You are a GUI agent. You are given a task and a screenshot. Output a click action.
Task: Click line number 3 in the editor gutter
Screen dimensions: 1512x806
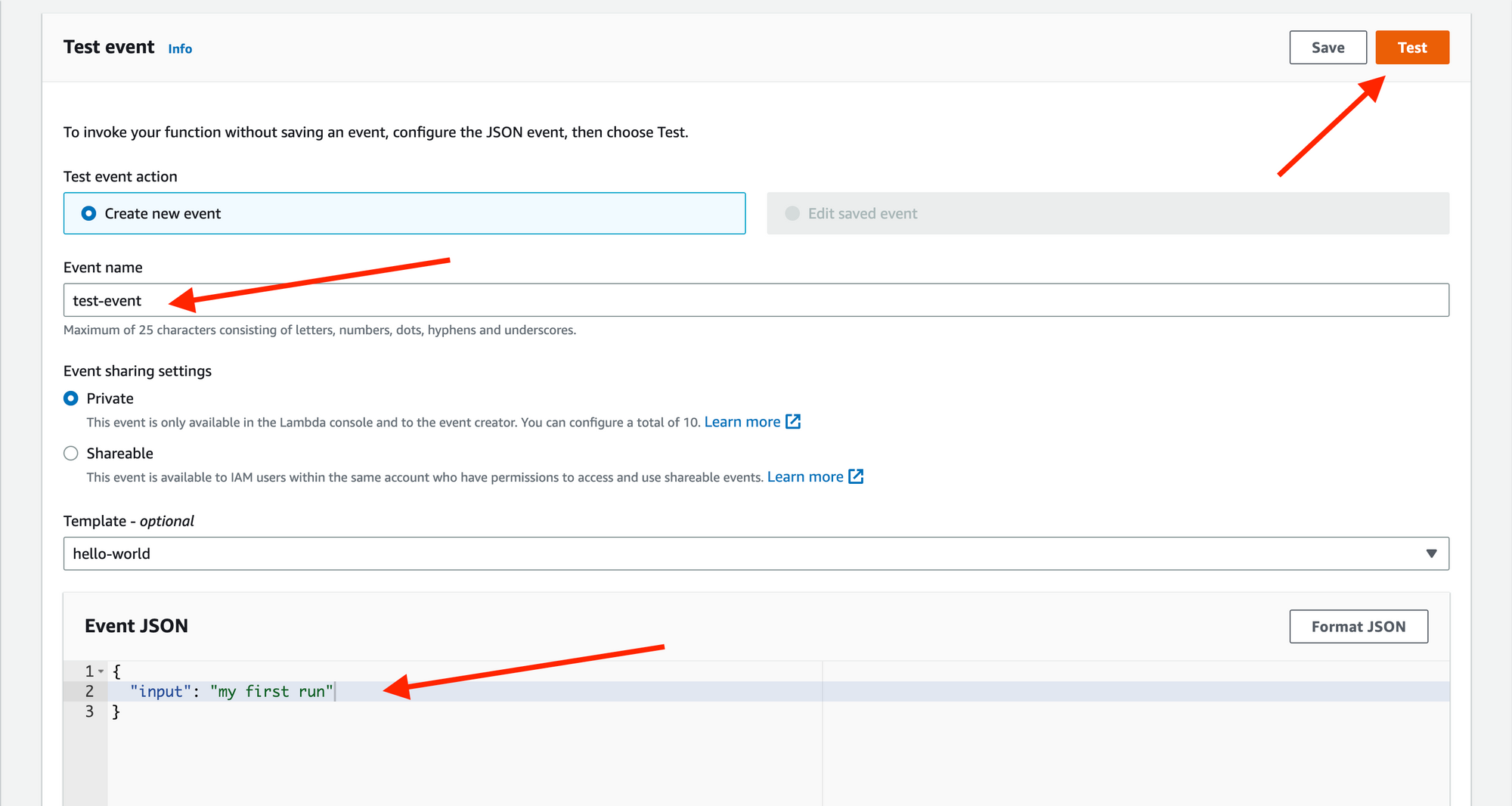89,711
